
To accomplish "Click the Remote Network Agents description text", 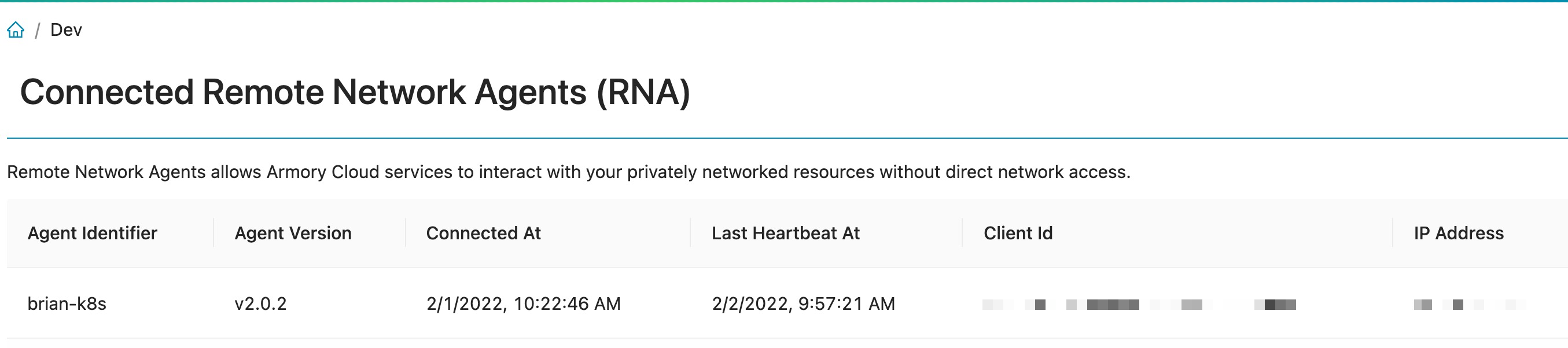I will tap(568, 172).
